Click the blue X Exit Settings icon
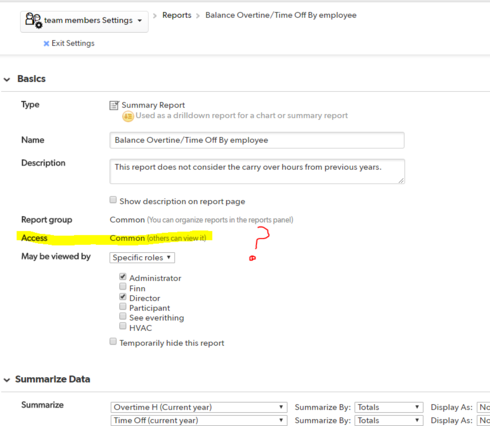 pyautogui.click(x=46, y=43)
